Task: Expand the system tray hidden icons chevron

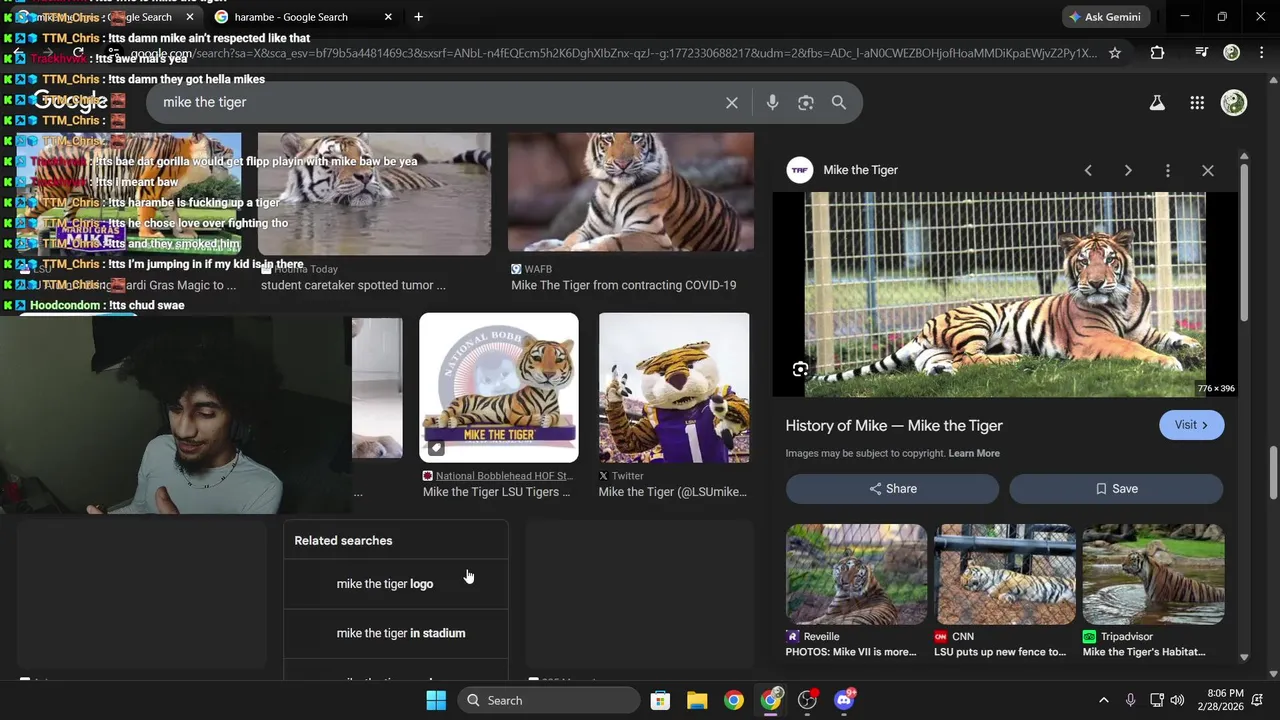Action: click(x=1104, y=700)
